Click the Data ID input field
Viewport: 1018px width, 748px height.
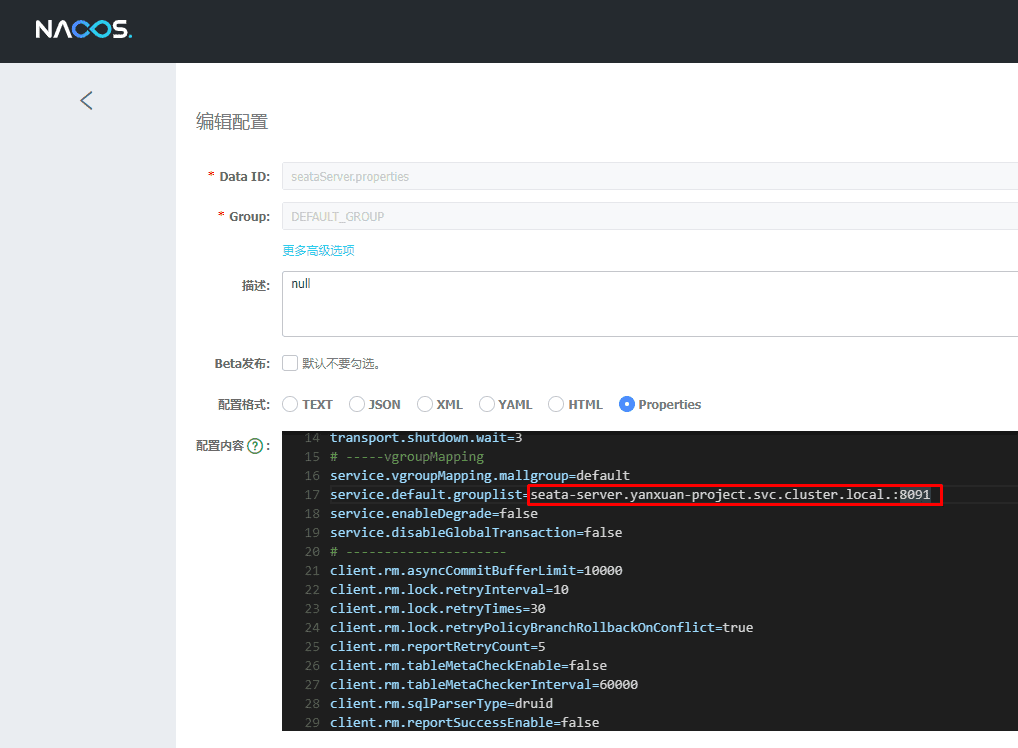click(650, 176)
